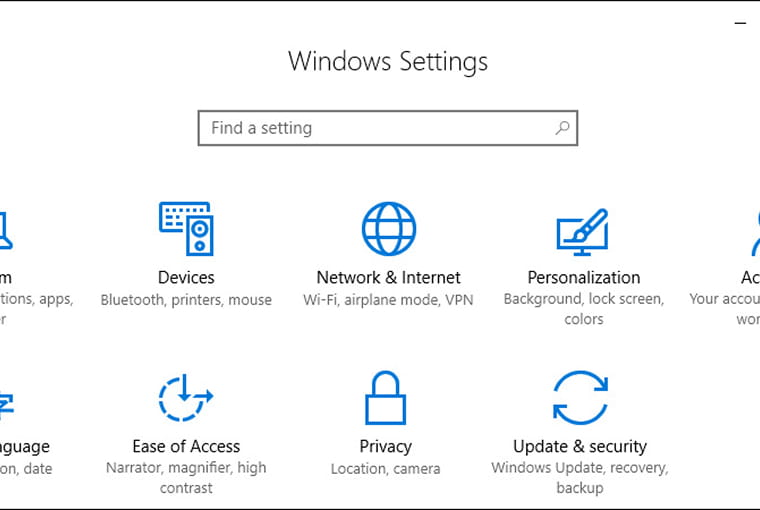Open the "Devices" category label

[186, 277]
